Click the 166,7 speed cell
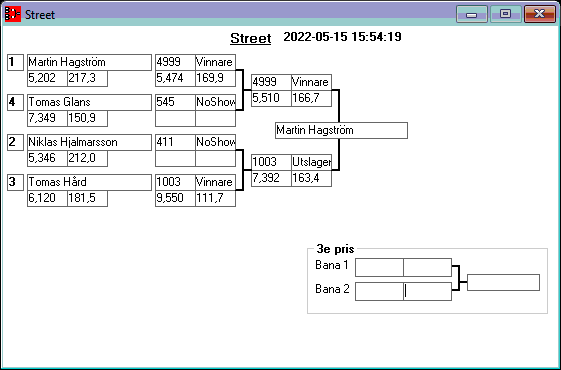561x370 pixels. (311, 98)
